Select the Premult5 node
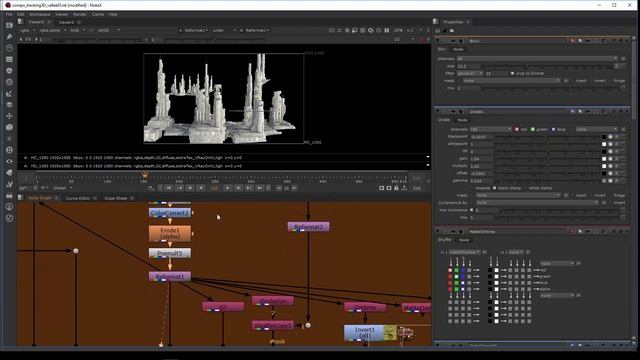 coord(170,253)
